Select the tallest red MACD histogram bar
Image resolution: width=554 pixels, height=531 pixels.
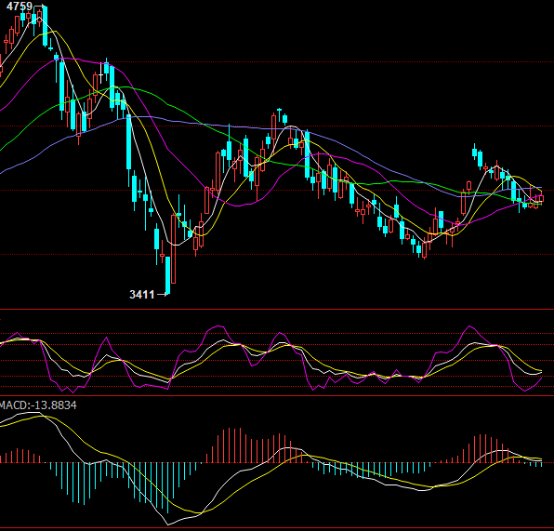[x=229, y=445]
